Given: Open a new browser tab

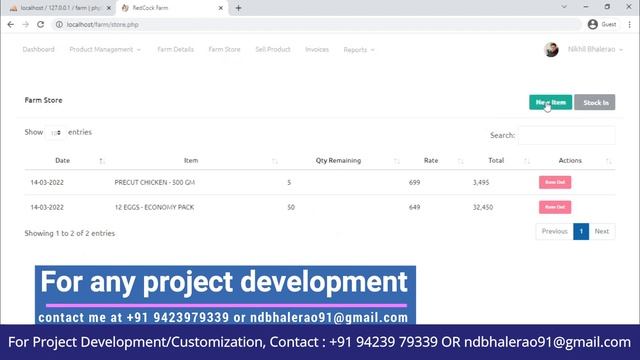Looking at the screenshot, I should [238, 8].
